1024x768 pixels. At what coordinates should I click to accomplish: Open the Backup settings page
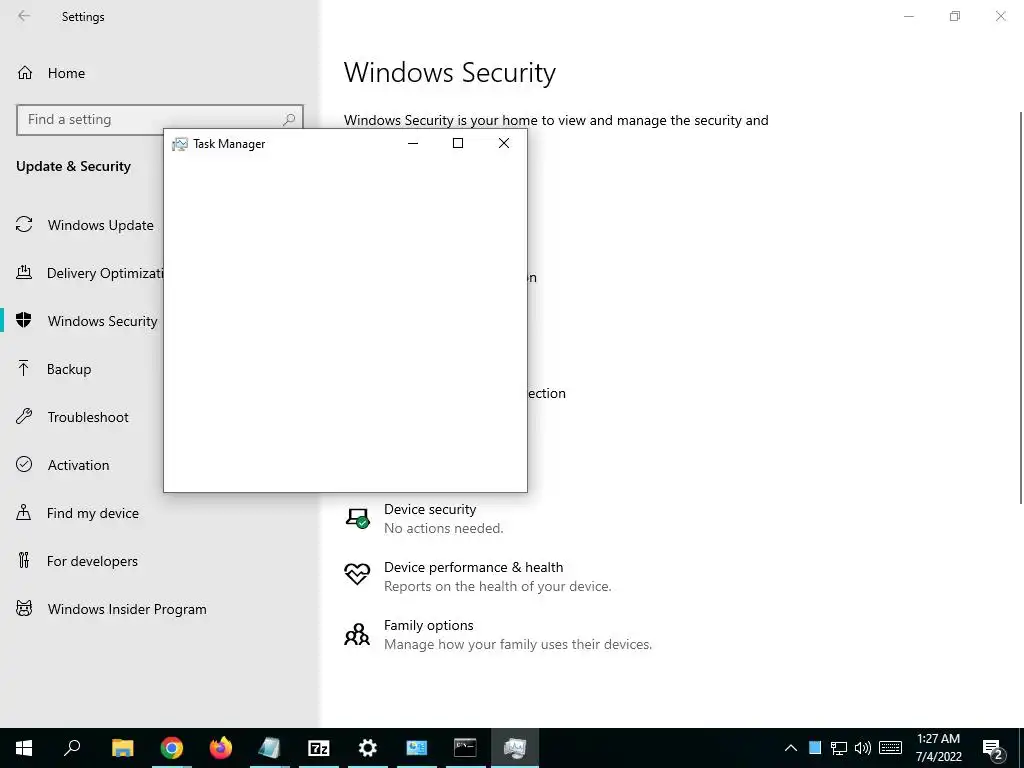click(54, 369)
